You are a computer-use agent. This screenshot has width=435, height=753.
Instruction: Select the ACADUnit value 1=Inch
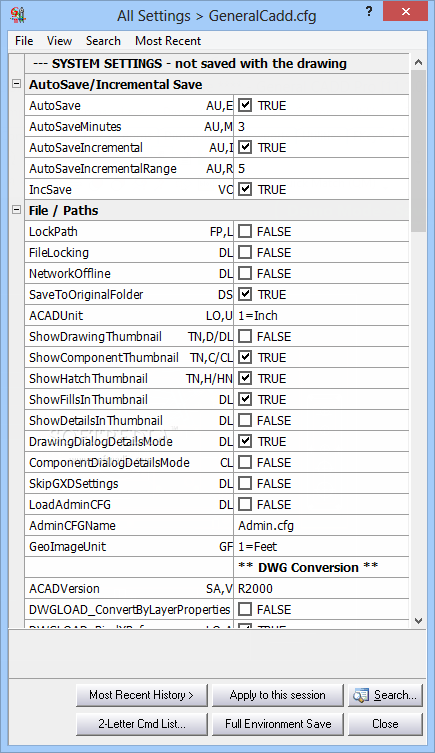tap(321, 316)
